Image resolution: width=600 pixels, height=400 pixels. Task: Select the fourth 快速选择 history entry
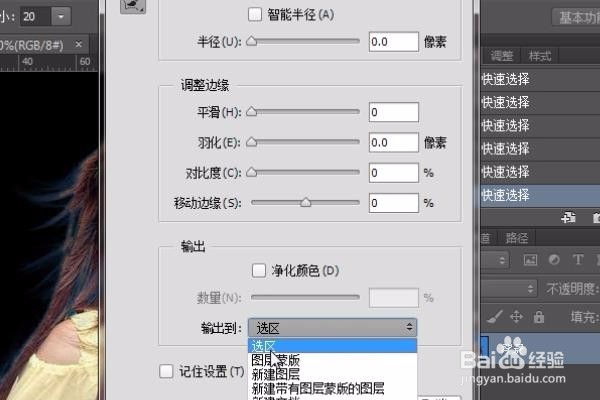tap(540, 149)
